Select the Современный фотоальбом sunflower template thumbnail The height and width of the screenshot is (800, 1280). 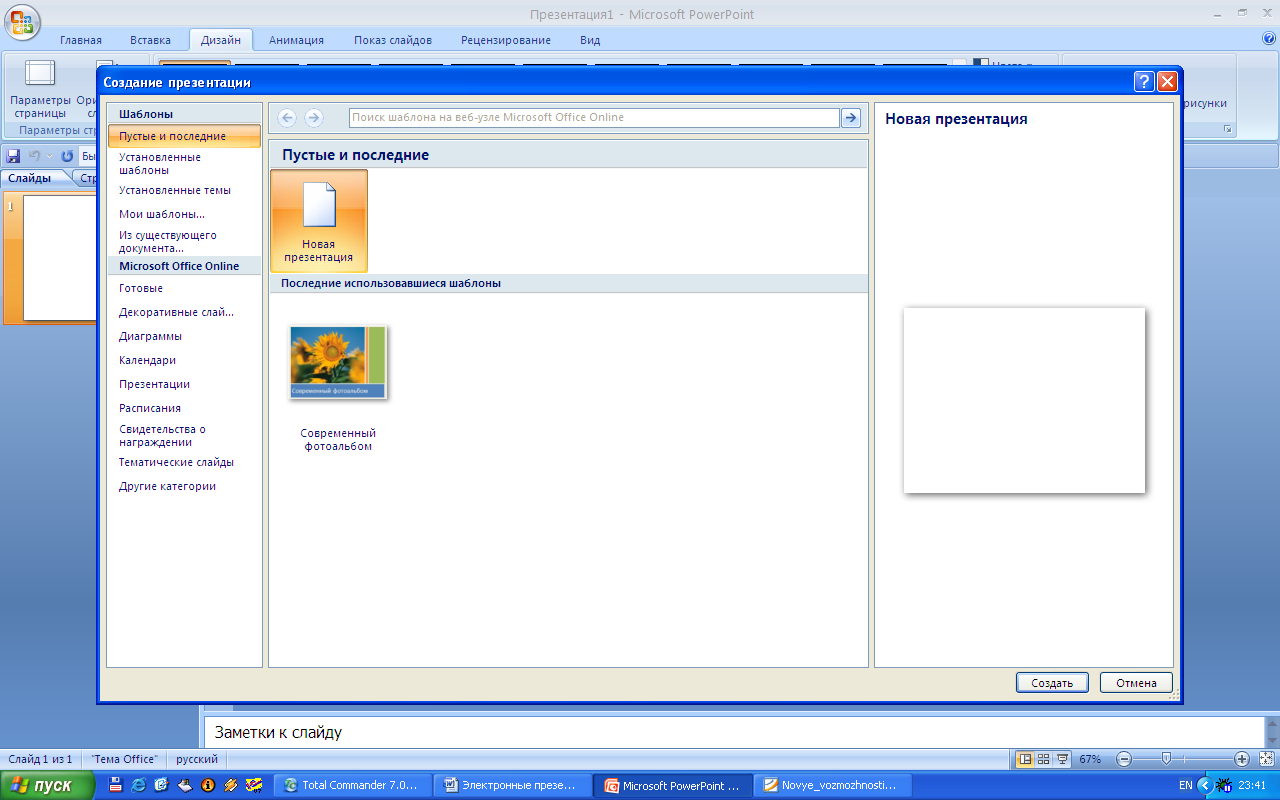(338, 362)
